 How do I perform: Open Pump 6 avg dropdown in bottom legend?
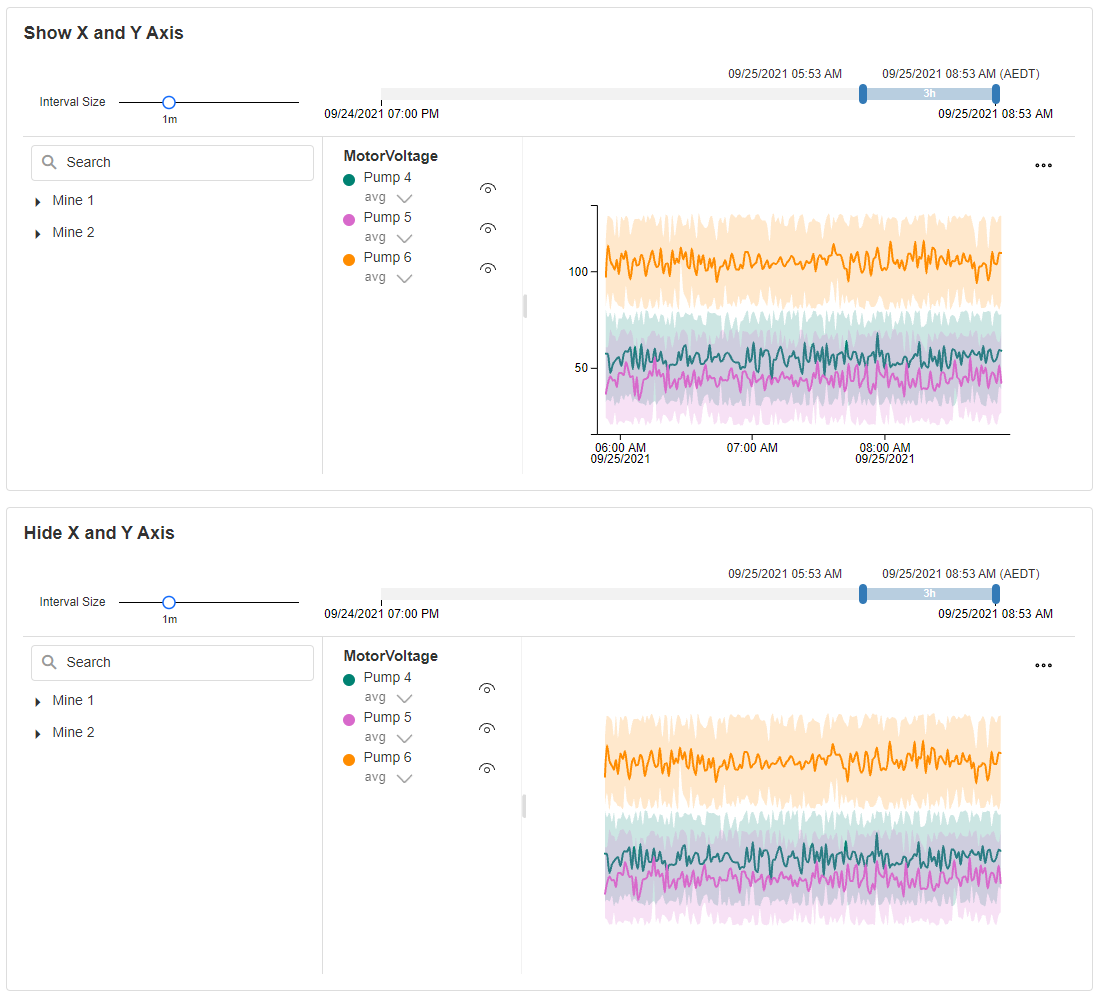(404, 778)
